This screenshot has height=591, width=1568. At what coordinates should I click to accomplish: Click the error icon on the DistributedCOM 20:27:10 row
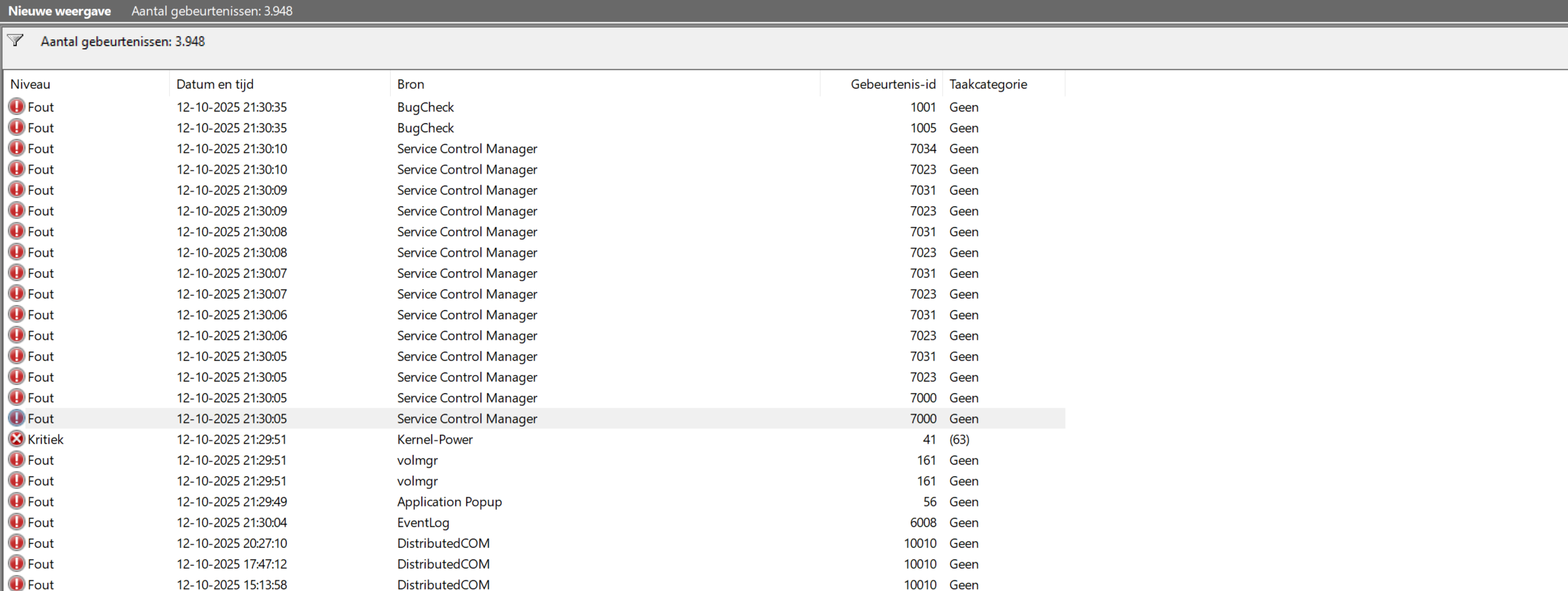(x=17, y=543)
